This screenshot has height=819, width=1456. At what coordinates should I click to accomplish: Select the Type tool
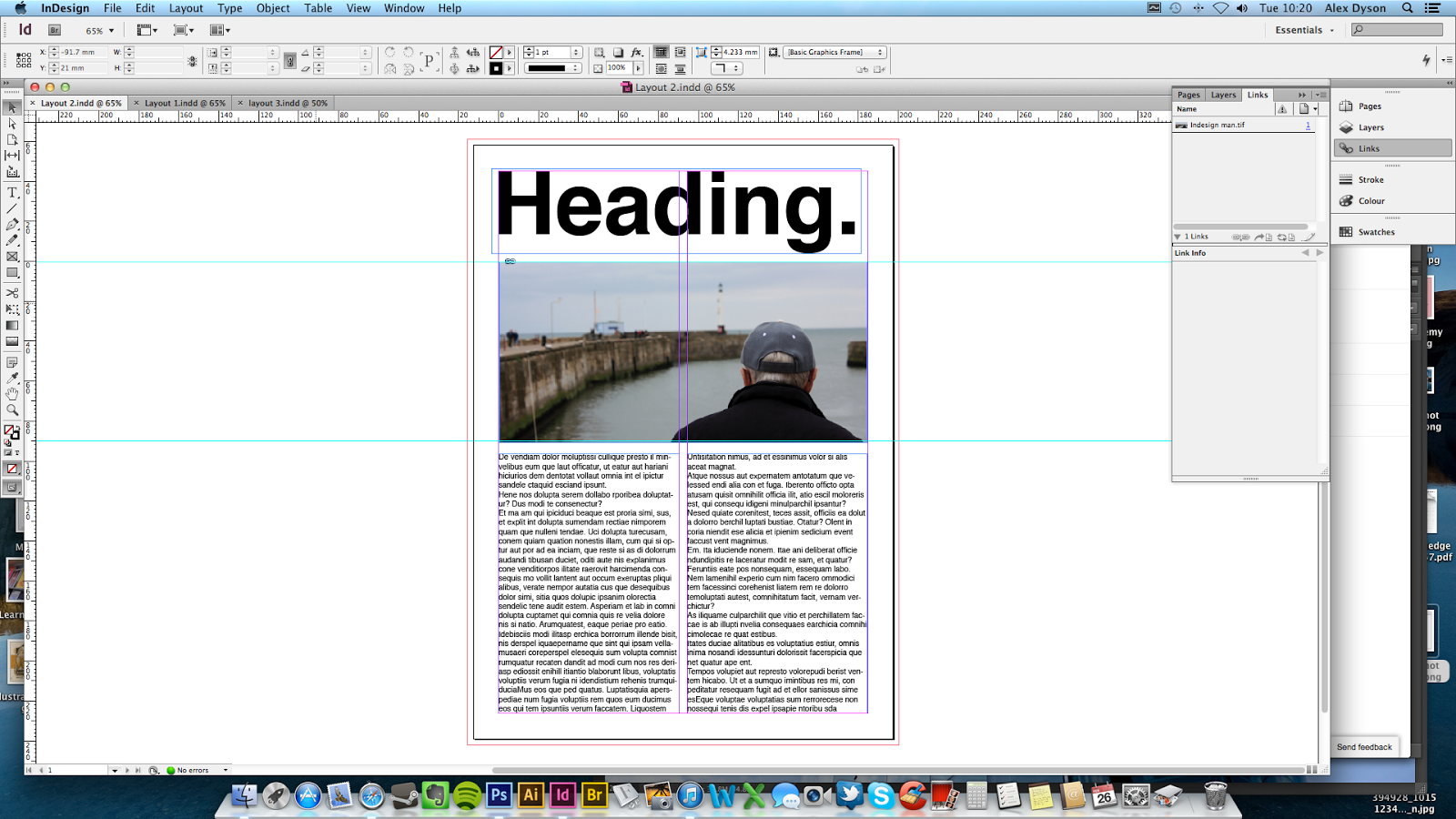coord(12,191)
